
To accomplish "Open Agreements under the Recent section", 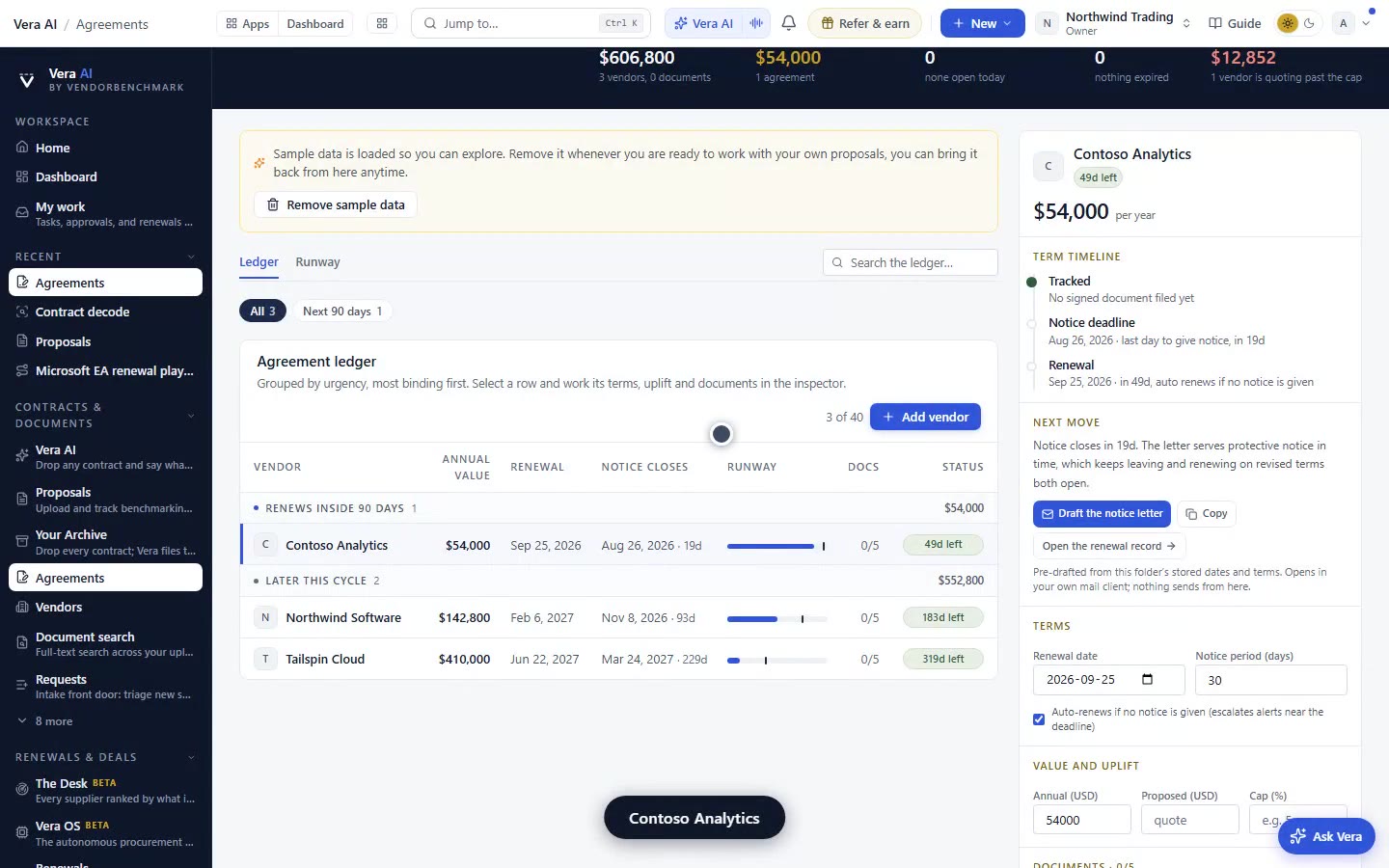I will coord(106,283).
